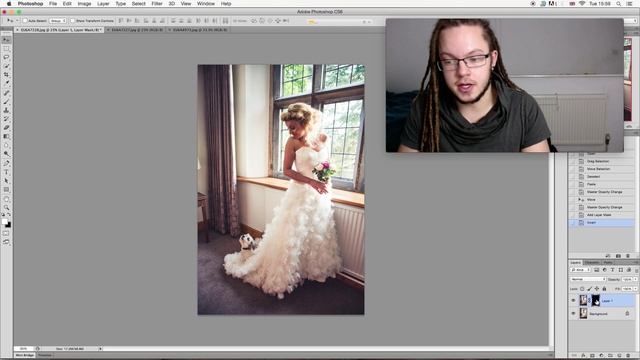
Task: Select the Horizontal Type tool
Action: click(6, 172)
